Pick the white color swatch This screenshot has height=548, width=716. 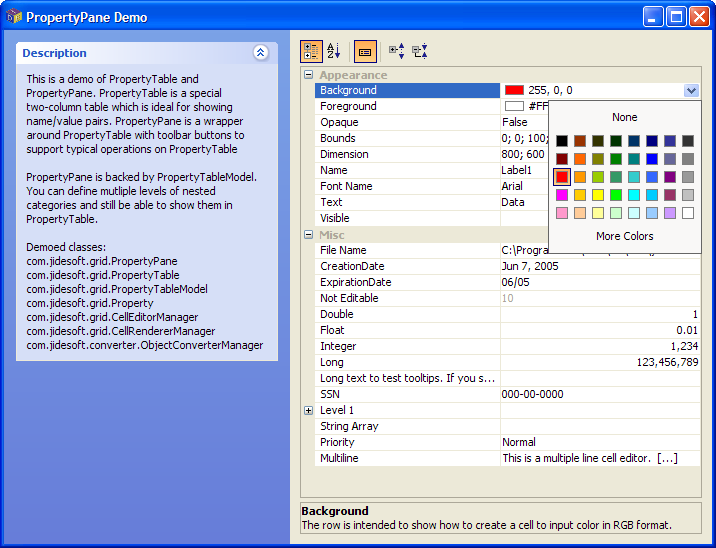click(688, 213)
